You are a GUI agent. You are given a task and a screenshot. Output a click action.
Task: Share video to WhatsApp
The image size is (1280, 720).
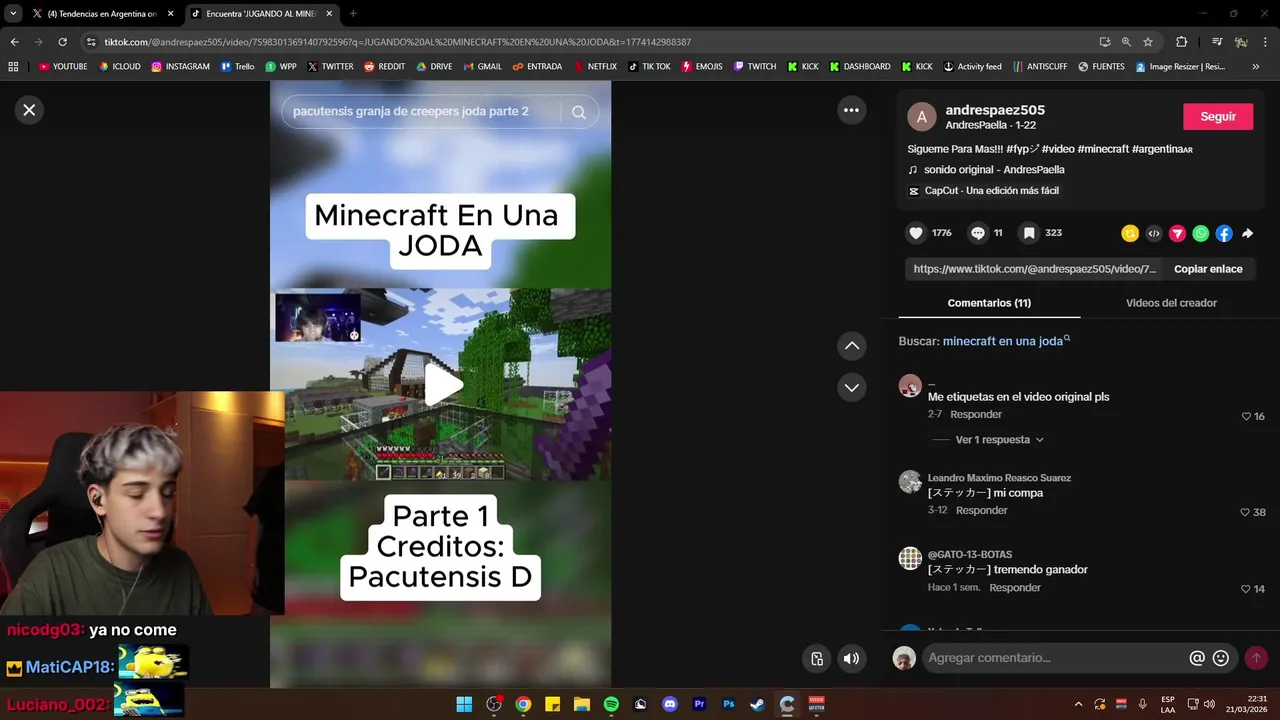pyautogui.click(x=1201, y=233)
